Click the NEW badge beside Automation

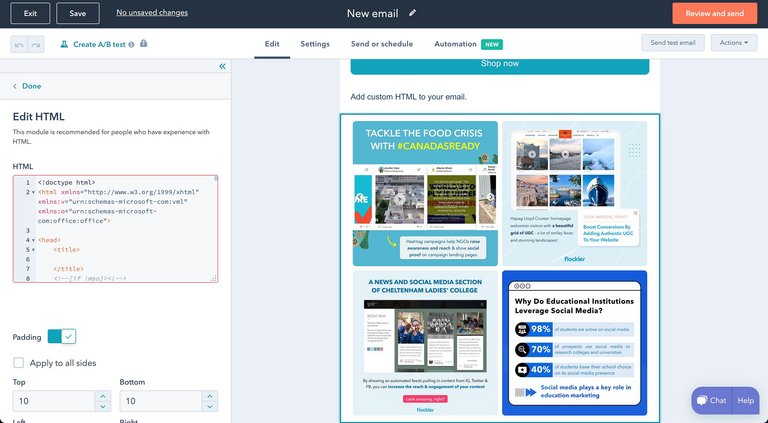pyautogui.click(x=492, y=44)
